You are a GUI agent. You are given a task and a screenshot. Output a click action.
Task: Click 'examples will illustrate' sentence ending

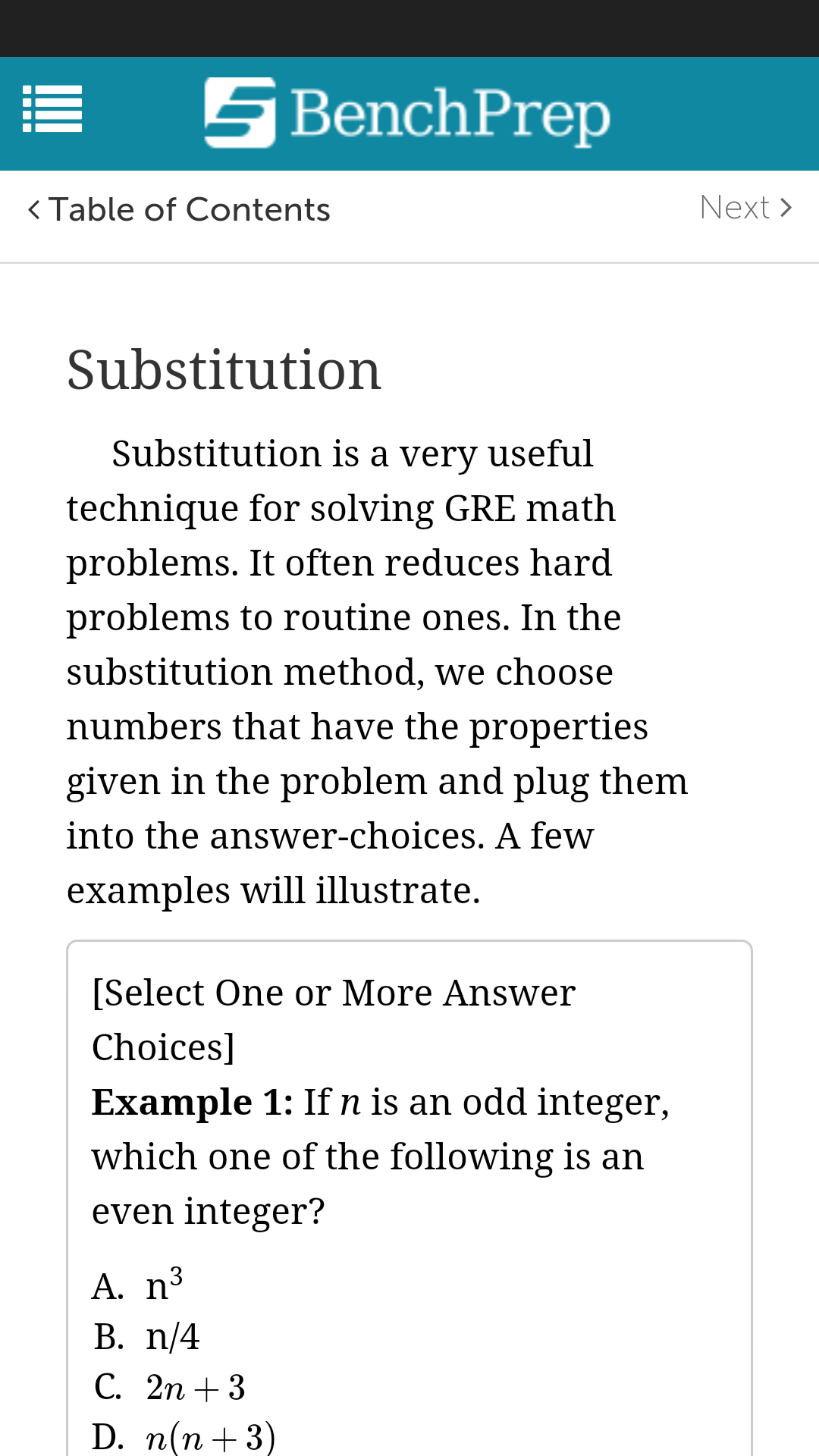click(x=273, y=890)
